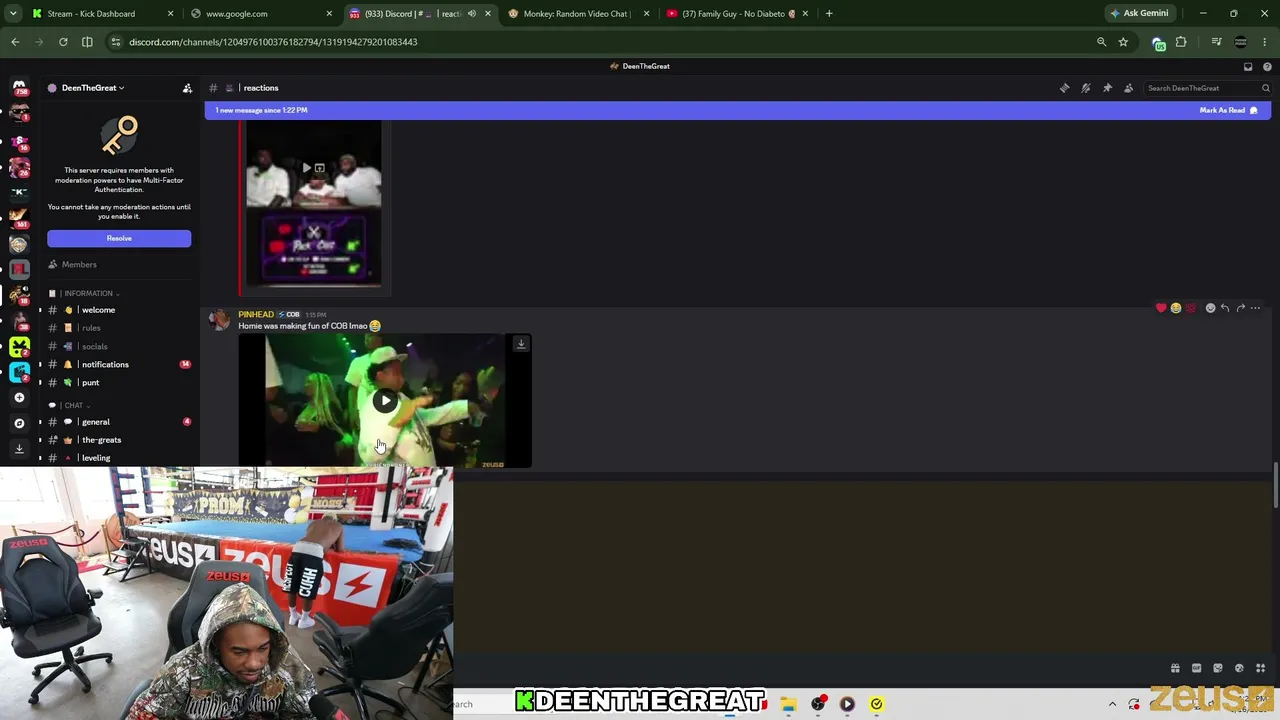Click Mark As Read button
Screen dimensions: 1280x720
click(x=1228, y=110)
